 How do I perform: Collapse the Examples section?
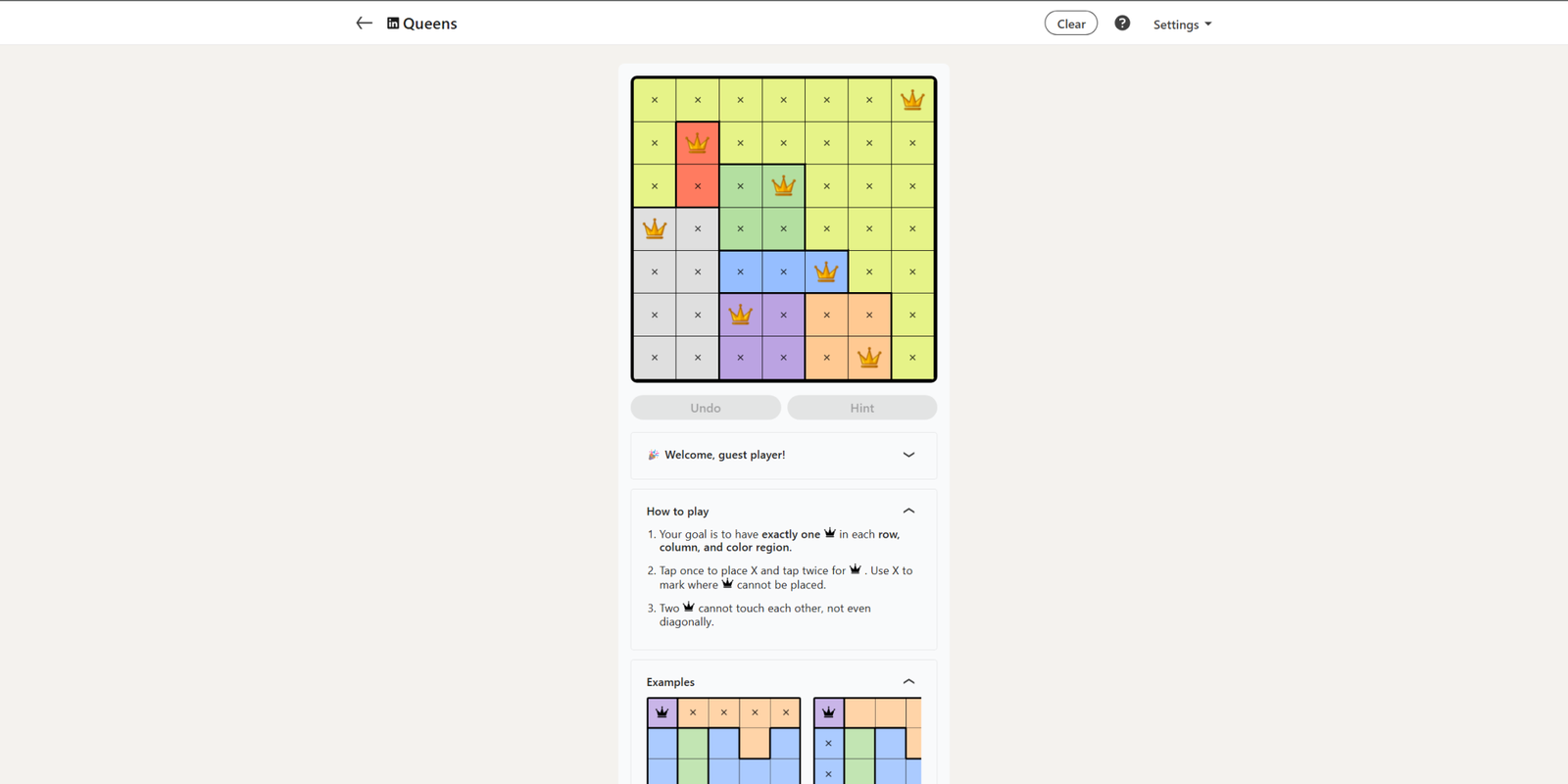point(908,681)
